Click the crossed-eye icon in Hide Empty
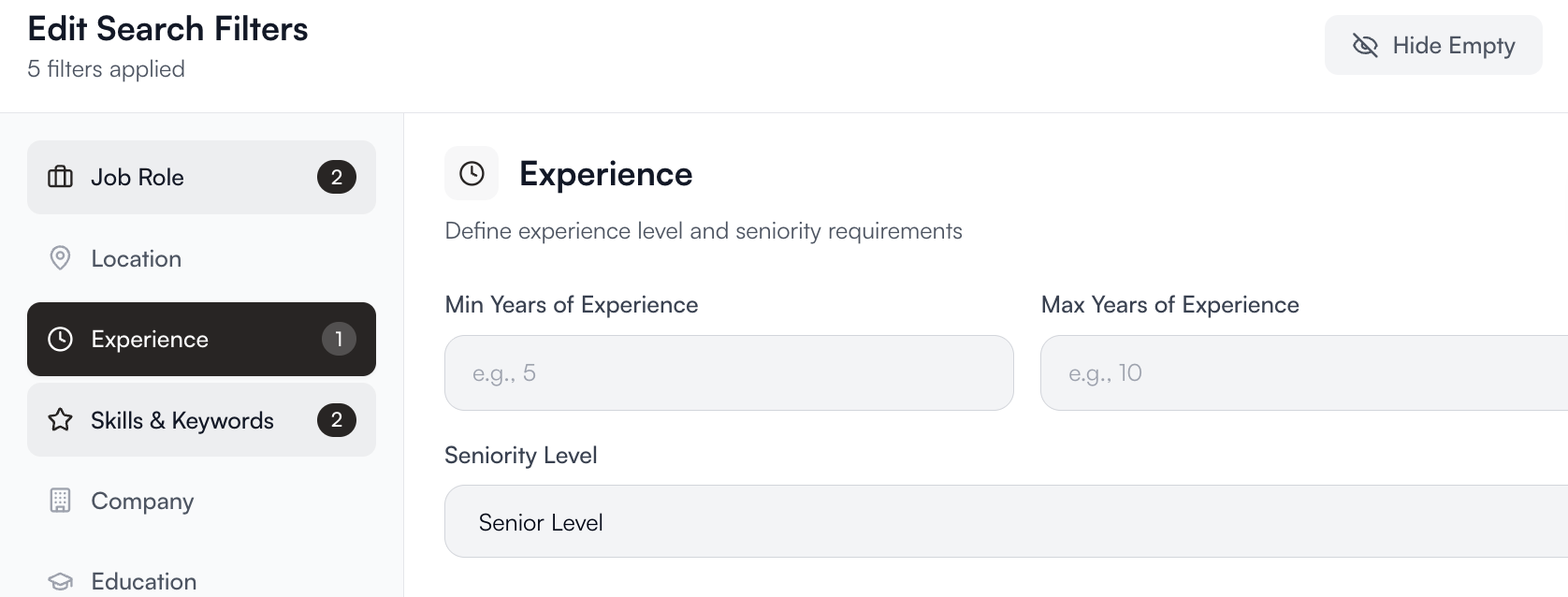 pyautogui.click(x=1365, y=45)
